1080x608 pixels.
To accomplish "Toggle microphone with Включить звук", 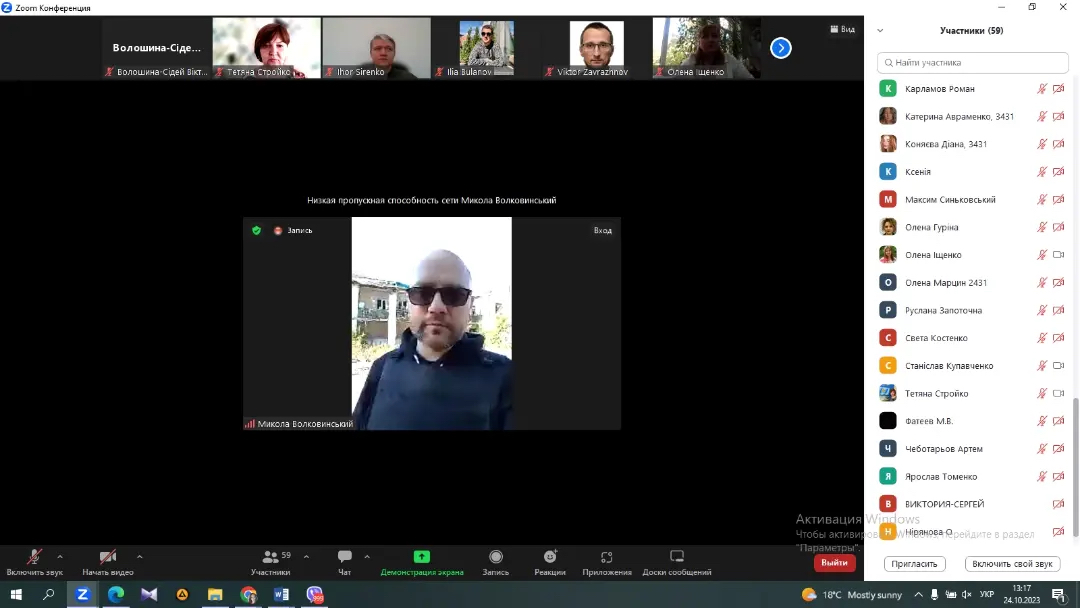I will pyautogui.click(x=34, y=557).
